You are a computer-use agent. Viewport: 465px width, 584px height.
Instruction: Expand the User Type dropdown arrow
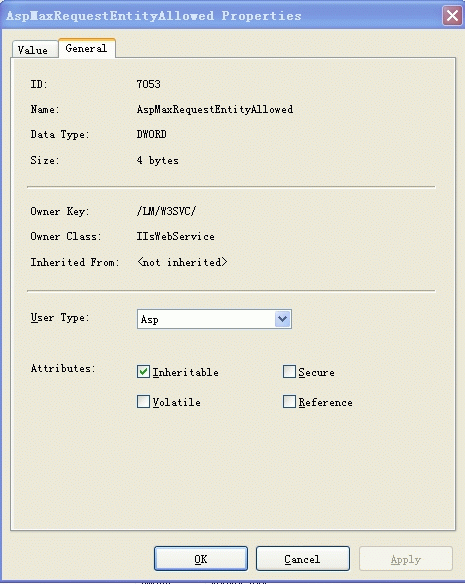click(x=282, y=319)
